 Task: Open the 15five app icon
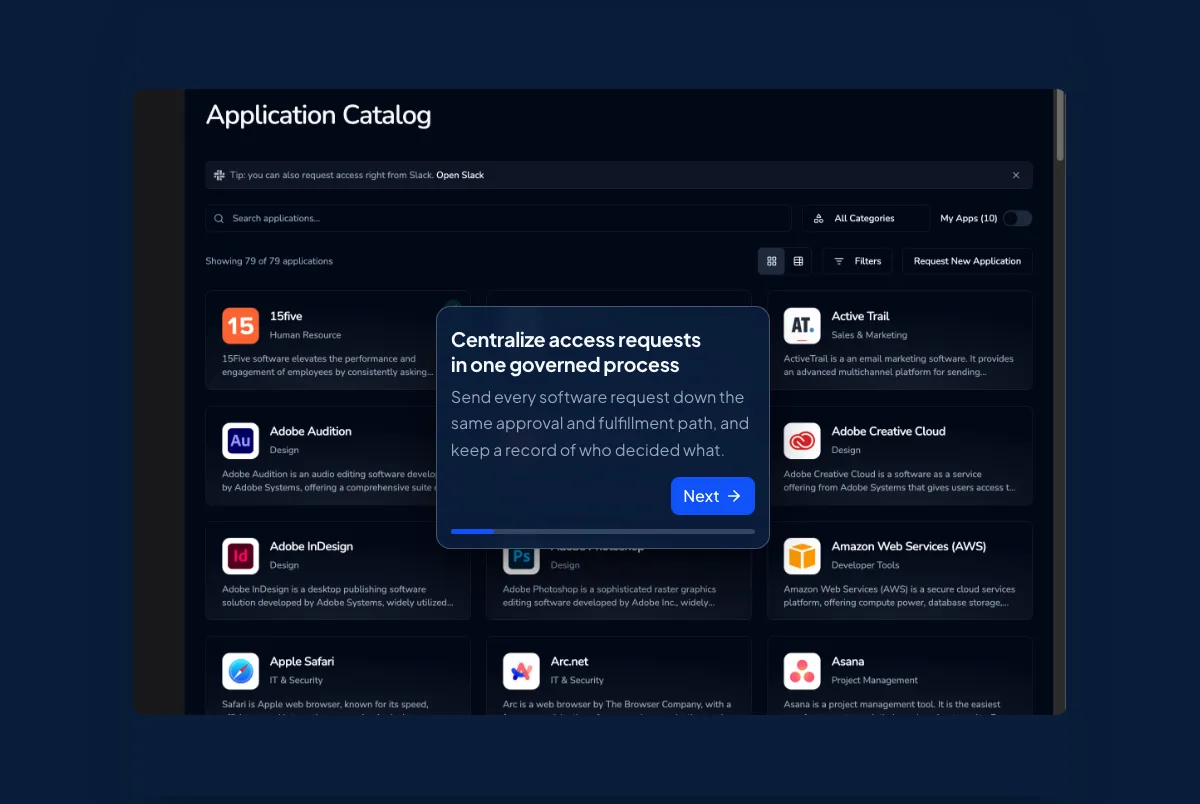240,325
